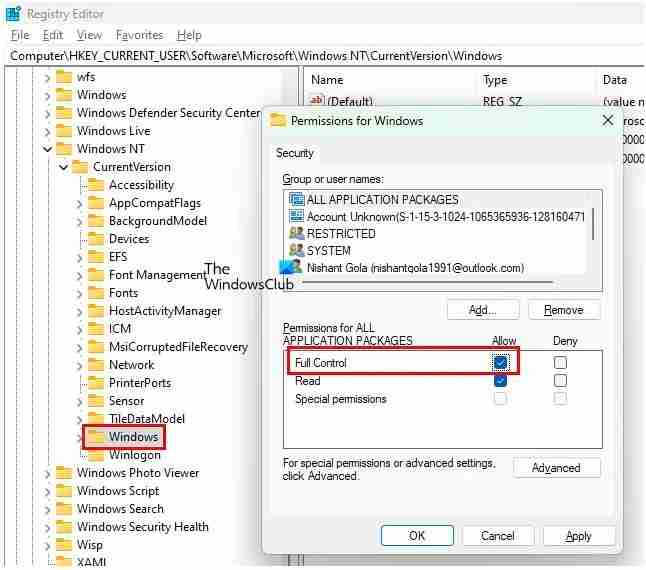646x570 pixels.
Task: Click the AppCompatFlags folder icon
Action: click(96, 203)
